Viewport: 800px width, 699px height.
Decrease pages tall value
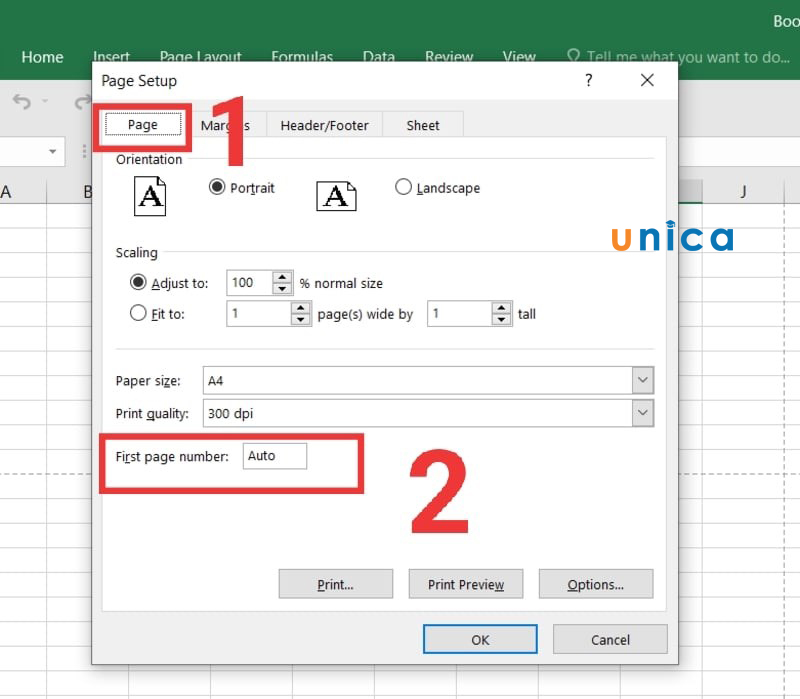tap(502, 319)
